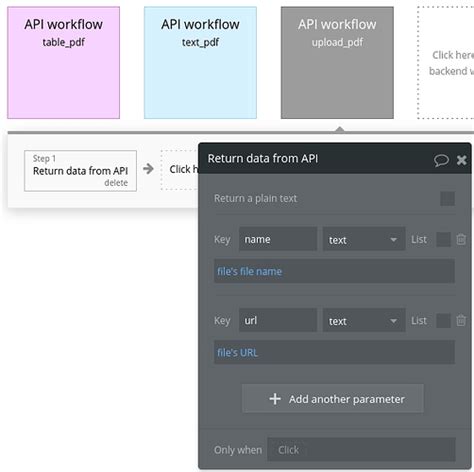Close the Return data from API panel

pos(462,160)
